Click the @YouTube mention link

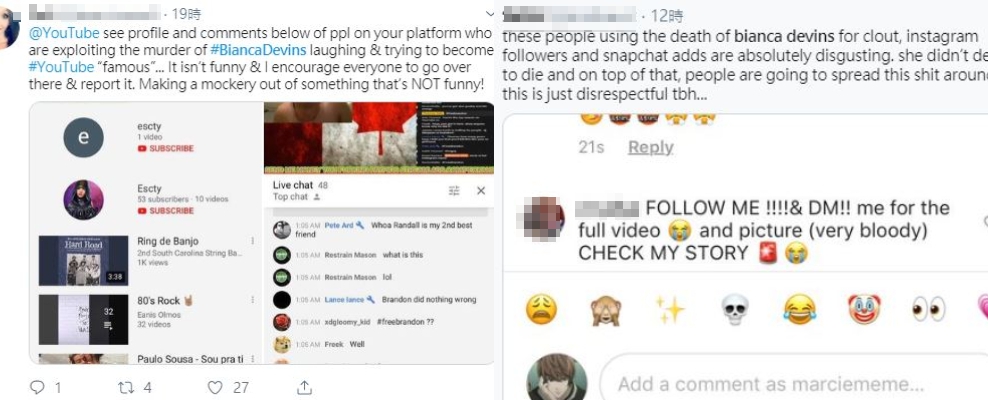pyautogui.click(x=64, y=33)
